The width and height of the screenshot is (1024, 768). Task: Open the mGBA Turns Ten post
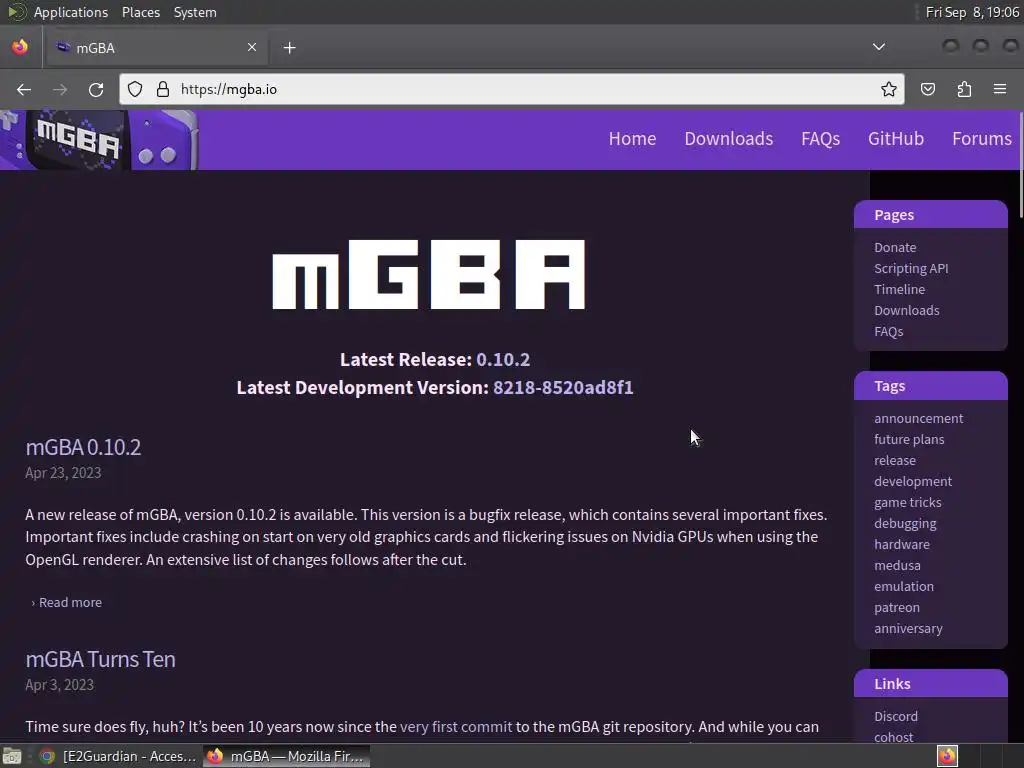pos(100,660)
